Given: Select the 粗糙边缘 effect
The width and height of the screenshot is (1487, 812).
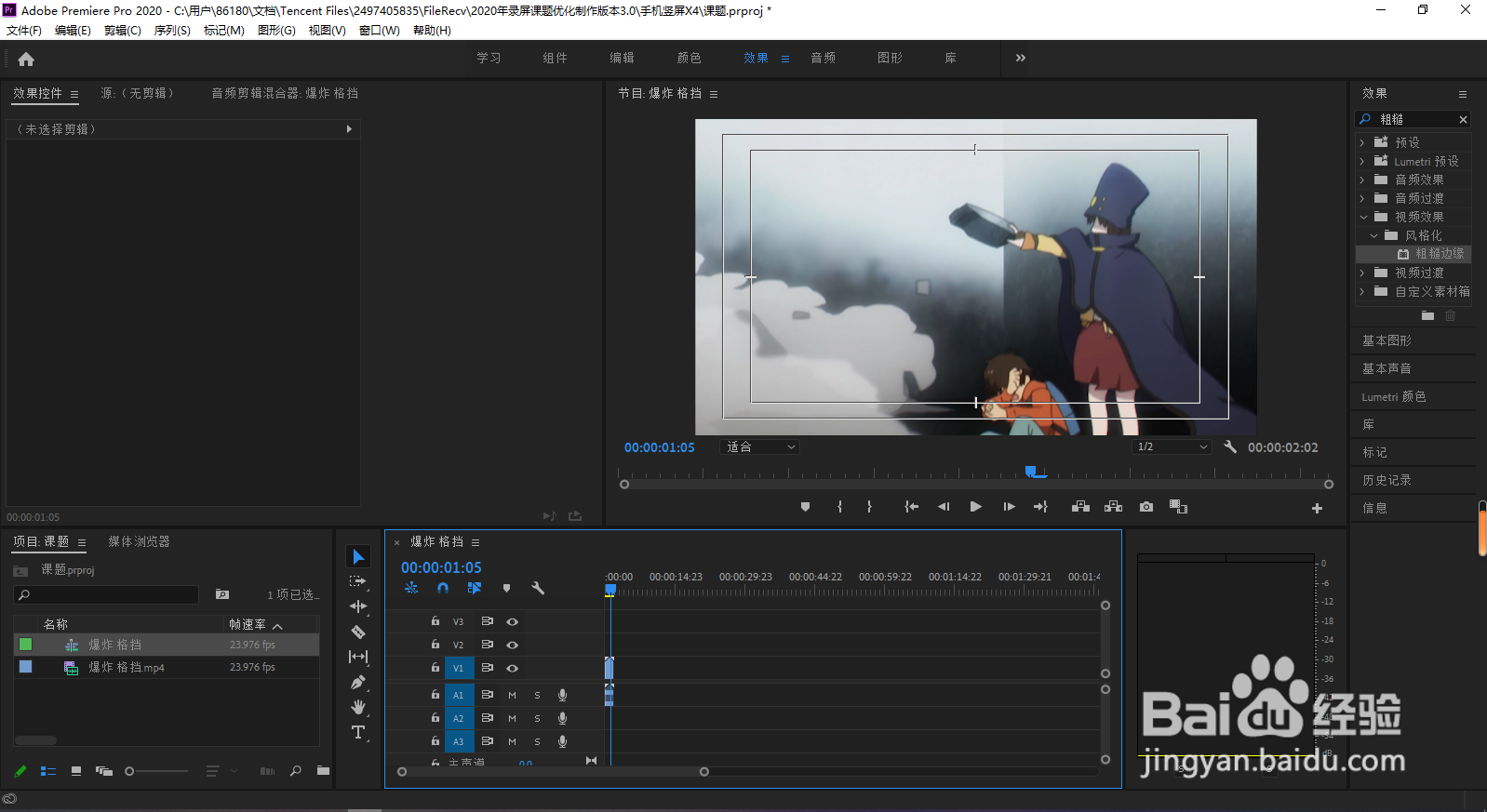Looking at the screenshot, I should [1440, 253].
